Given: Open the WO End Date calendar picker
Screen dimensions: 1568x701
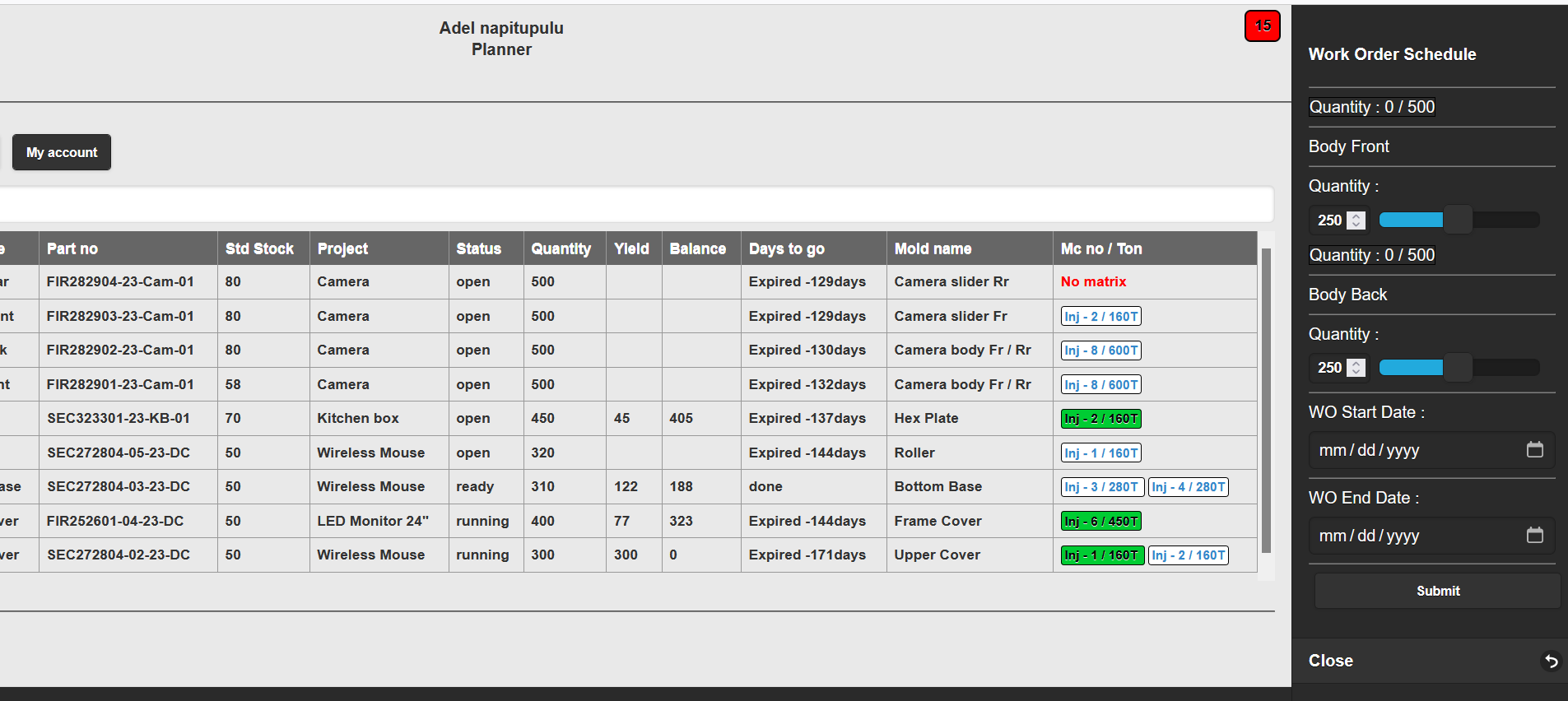Looking at the screenshot, I should pos(1534,535).
